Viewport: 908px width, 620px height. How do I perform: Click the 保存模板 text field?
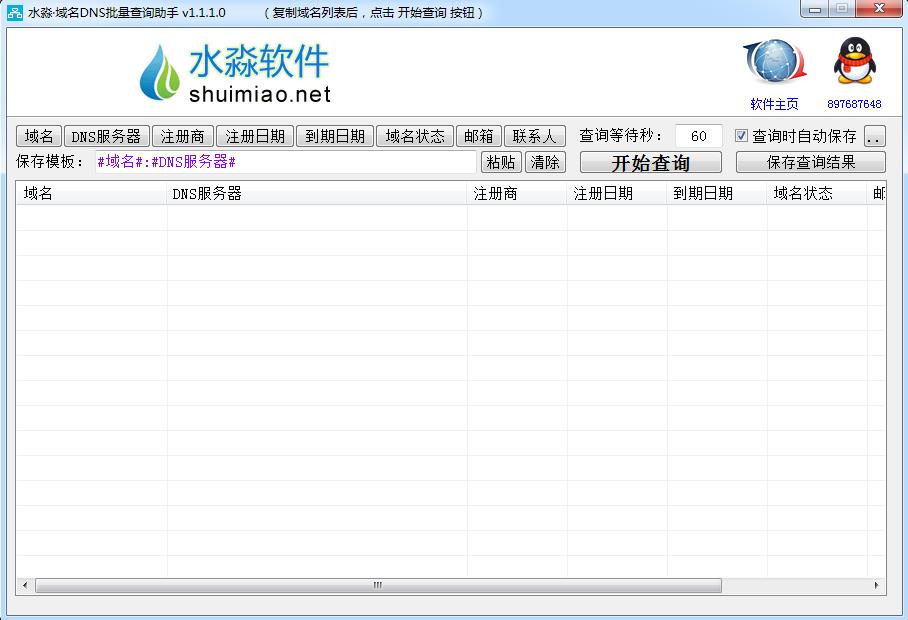[285, 162]
